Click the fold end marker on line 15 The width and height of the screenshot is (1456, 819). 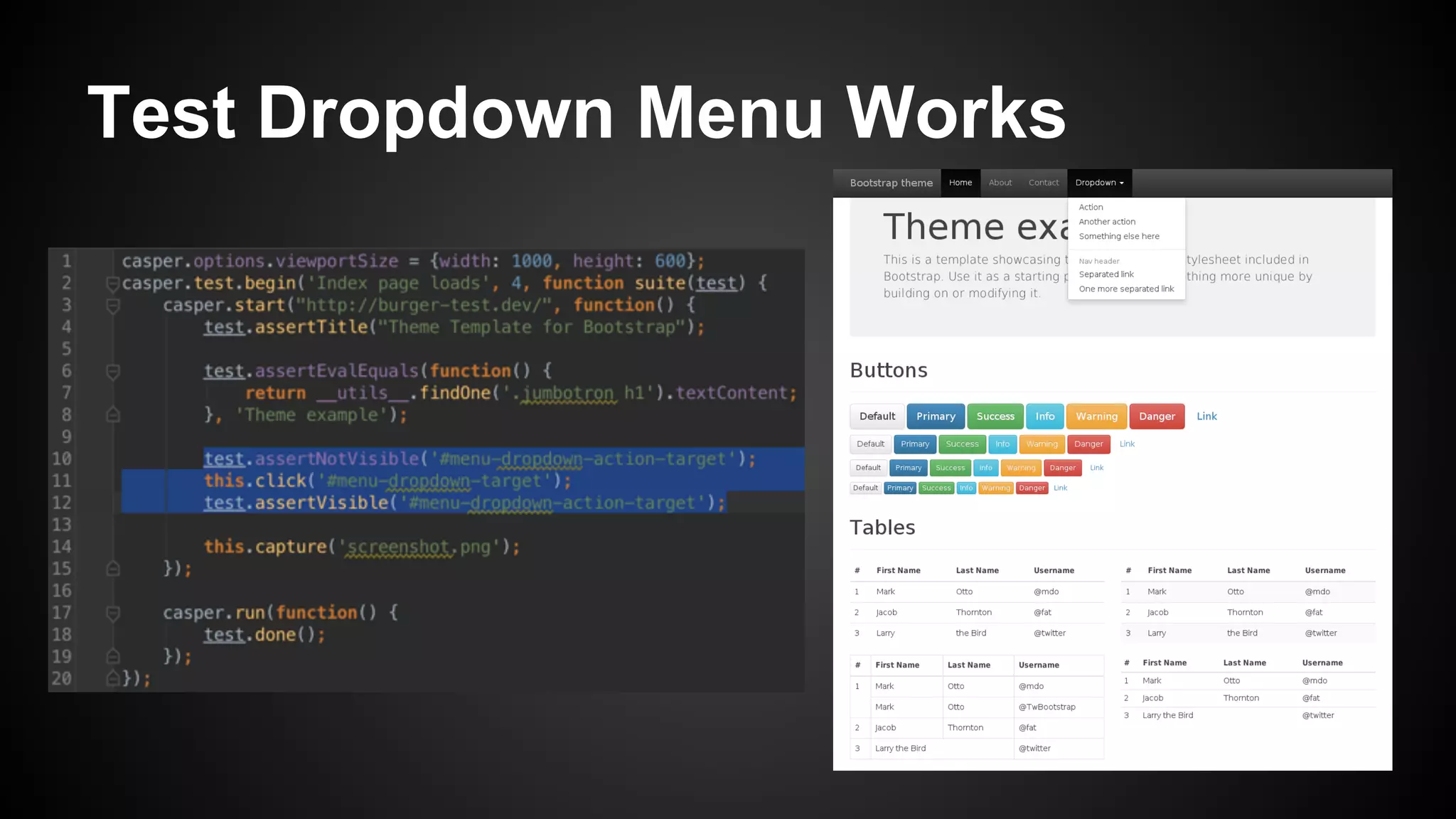click(112, 569)
